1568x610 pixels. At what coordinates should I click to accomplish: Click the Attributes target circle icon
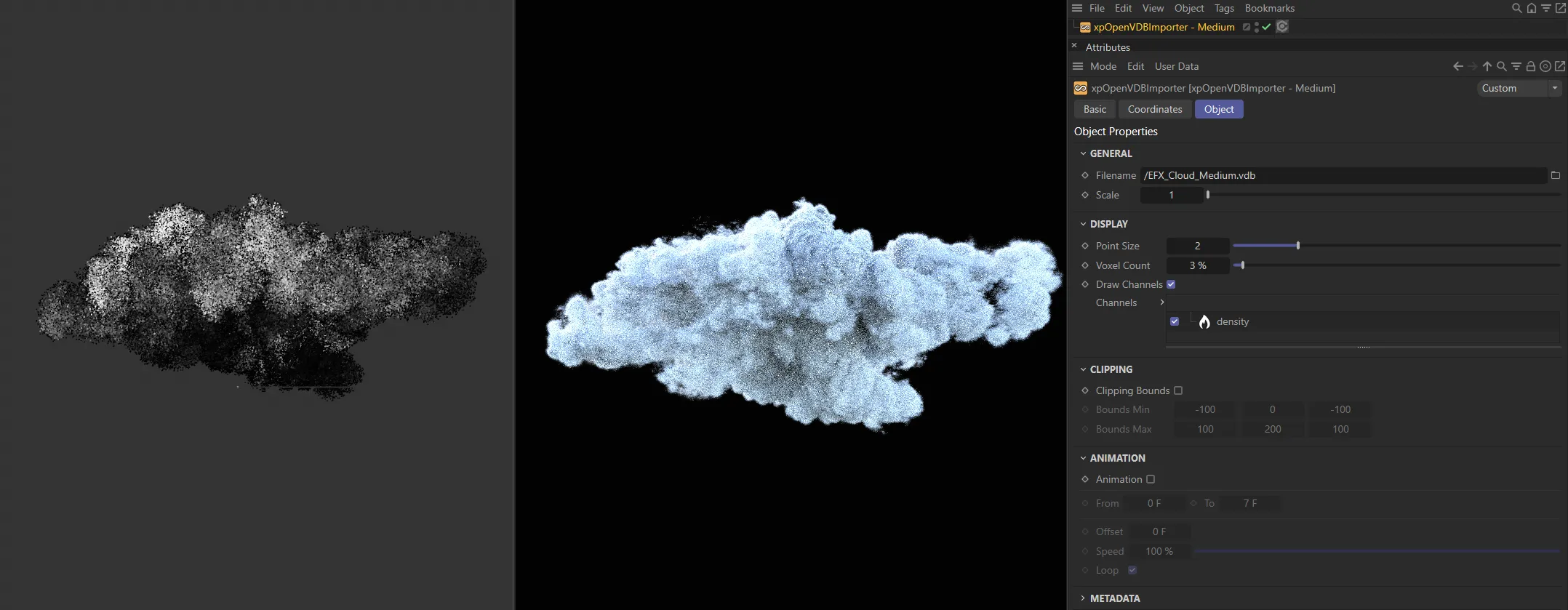[1545, 66]
